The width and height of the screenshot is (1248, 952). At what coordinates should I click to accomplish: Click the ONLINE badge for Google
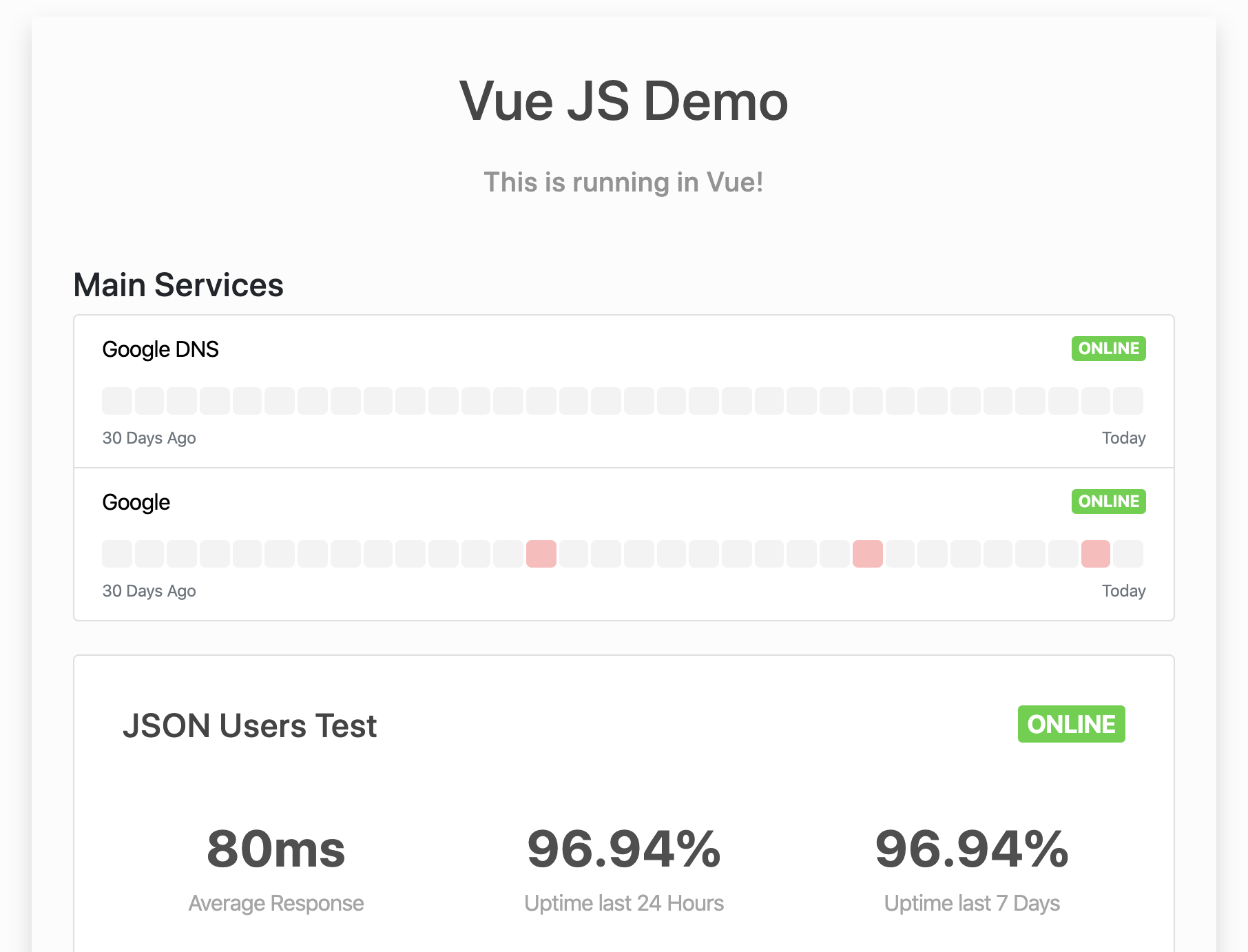[x=1107, y=501]
